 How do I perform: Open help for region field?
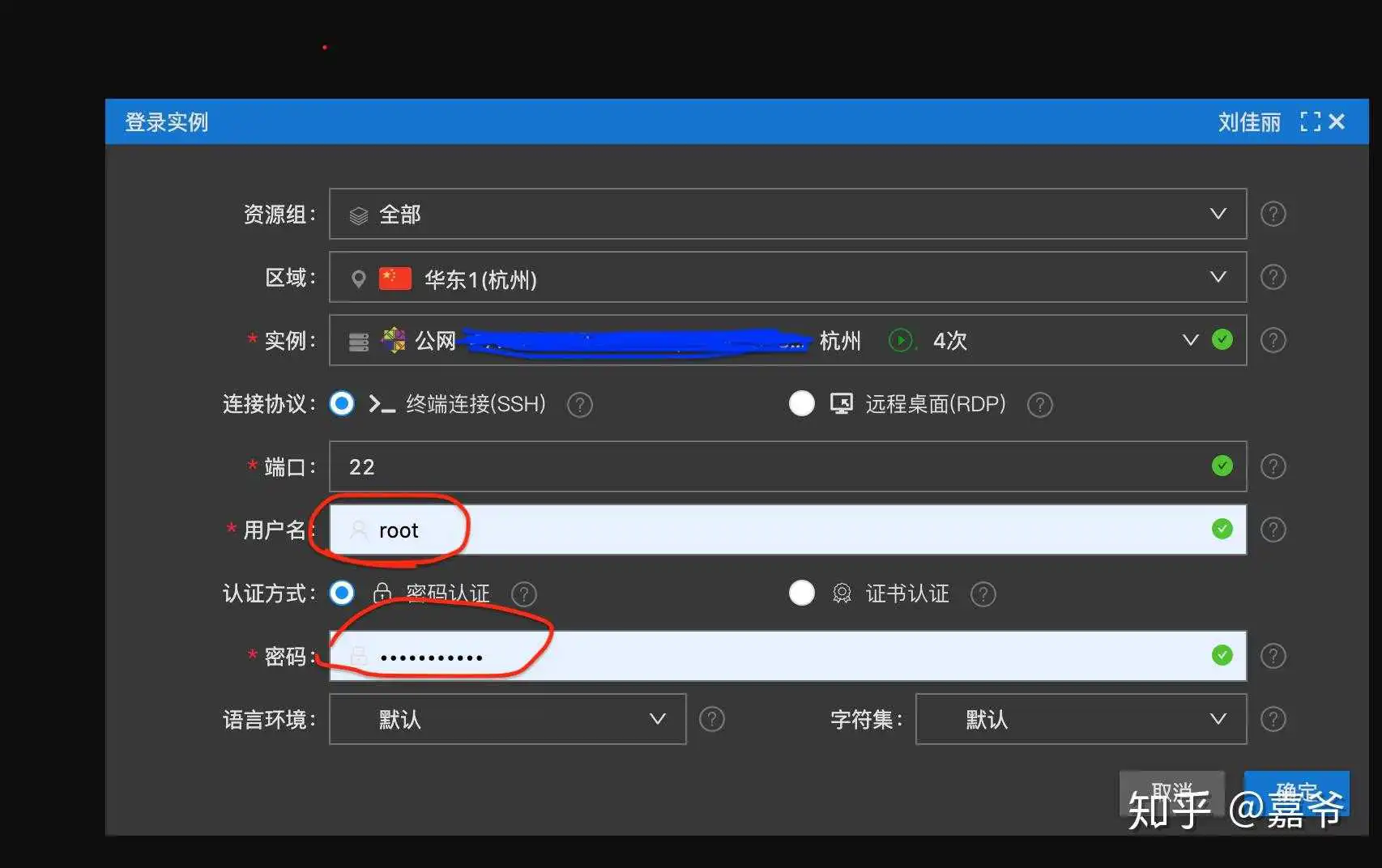[1273, 277]
